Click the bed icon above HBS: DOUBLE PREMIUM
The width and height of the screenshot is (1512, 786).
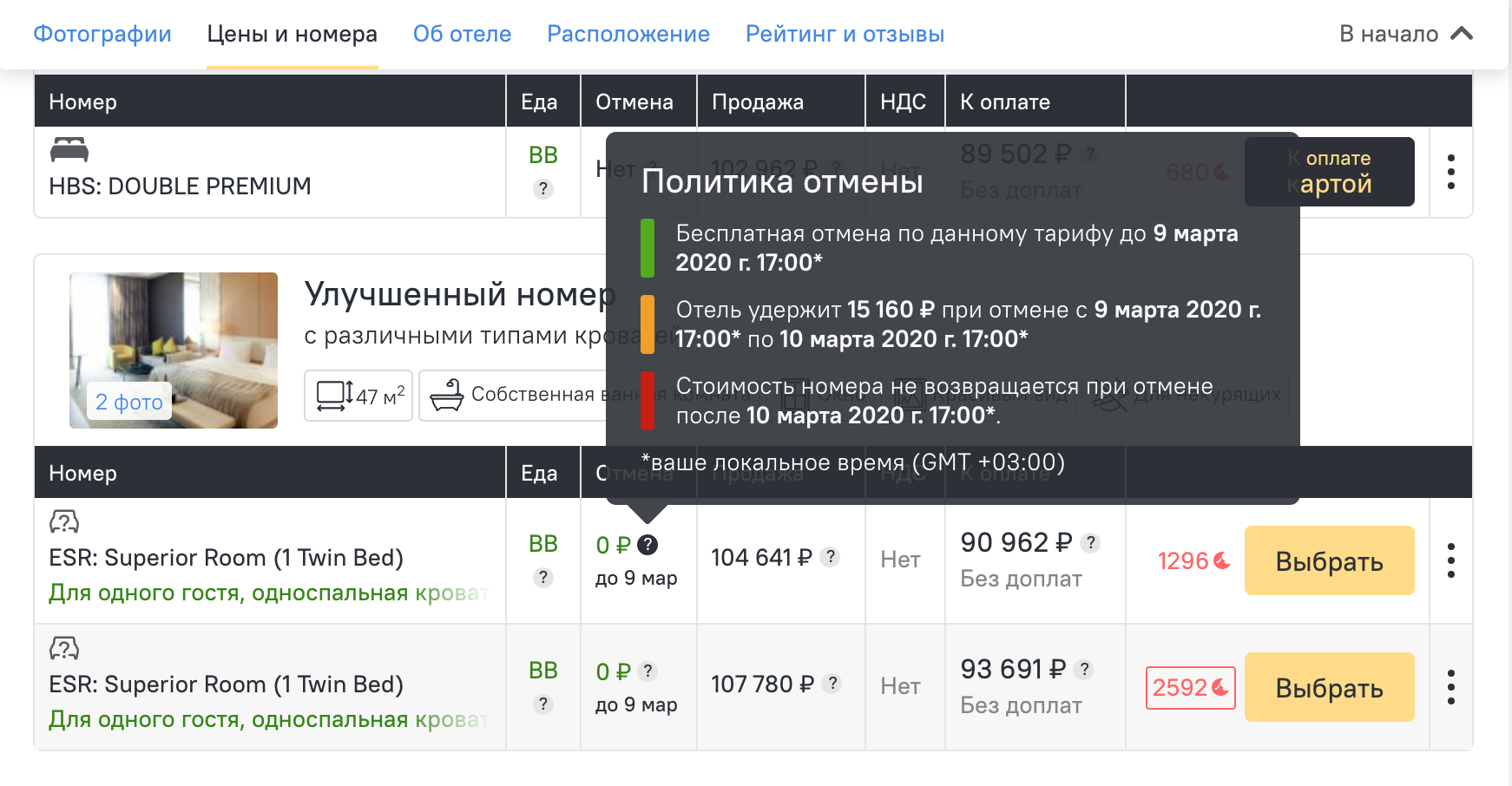(69, 150)
